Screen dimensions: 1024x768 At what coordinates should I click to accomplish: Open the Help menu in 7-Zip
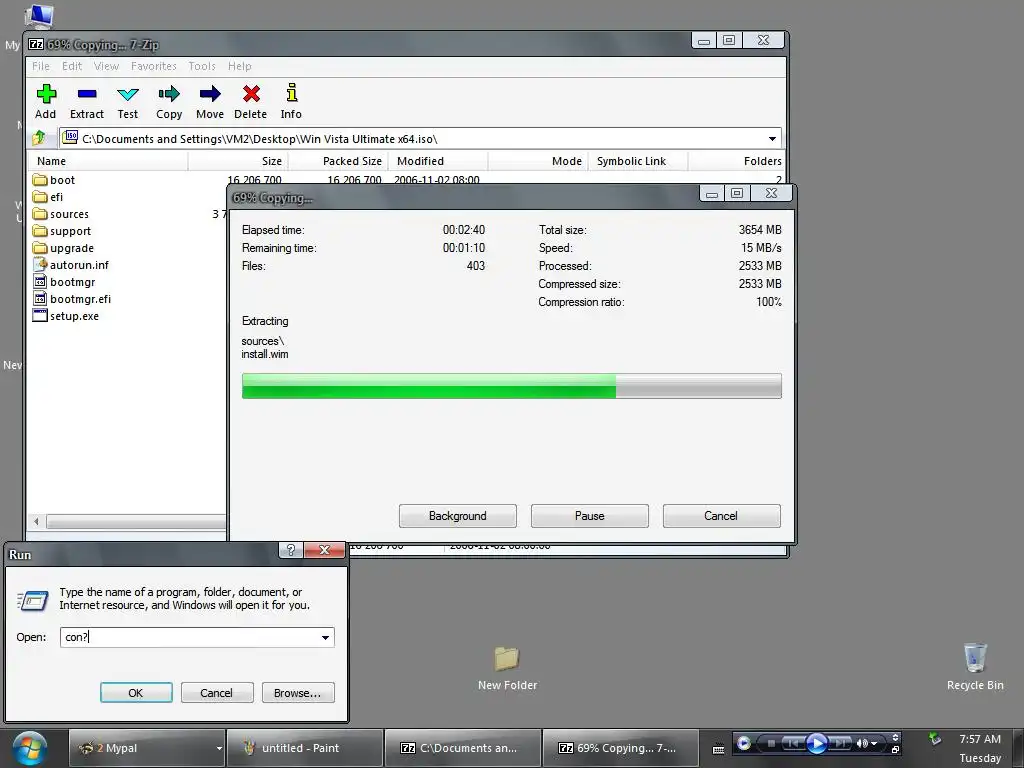(240, 66)
